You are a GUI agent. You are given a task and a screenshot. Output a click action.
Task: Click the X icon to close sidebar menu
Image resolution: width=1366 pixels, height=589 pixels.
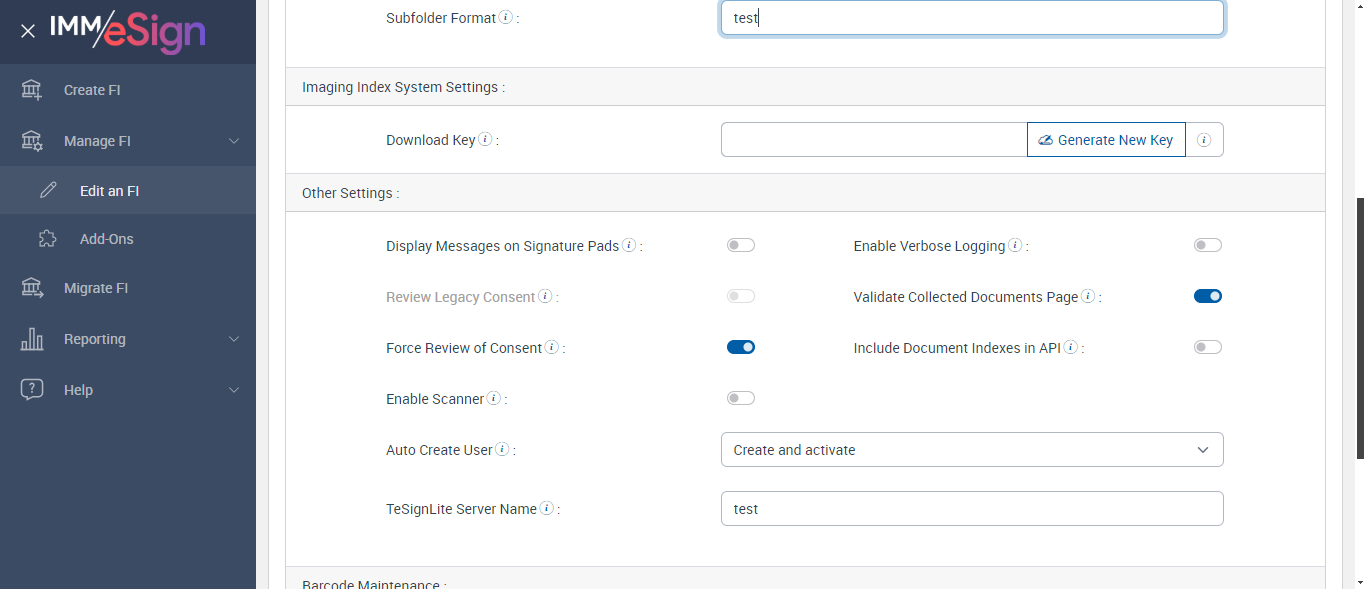coord(28,31)
